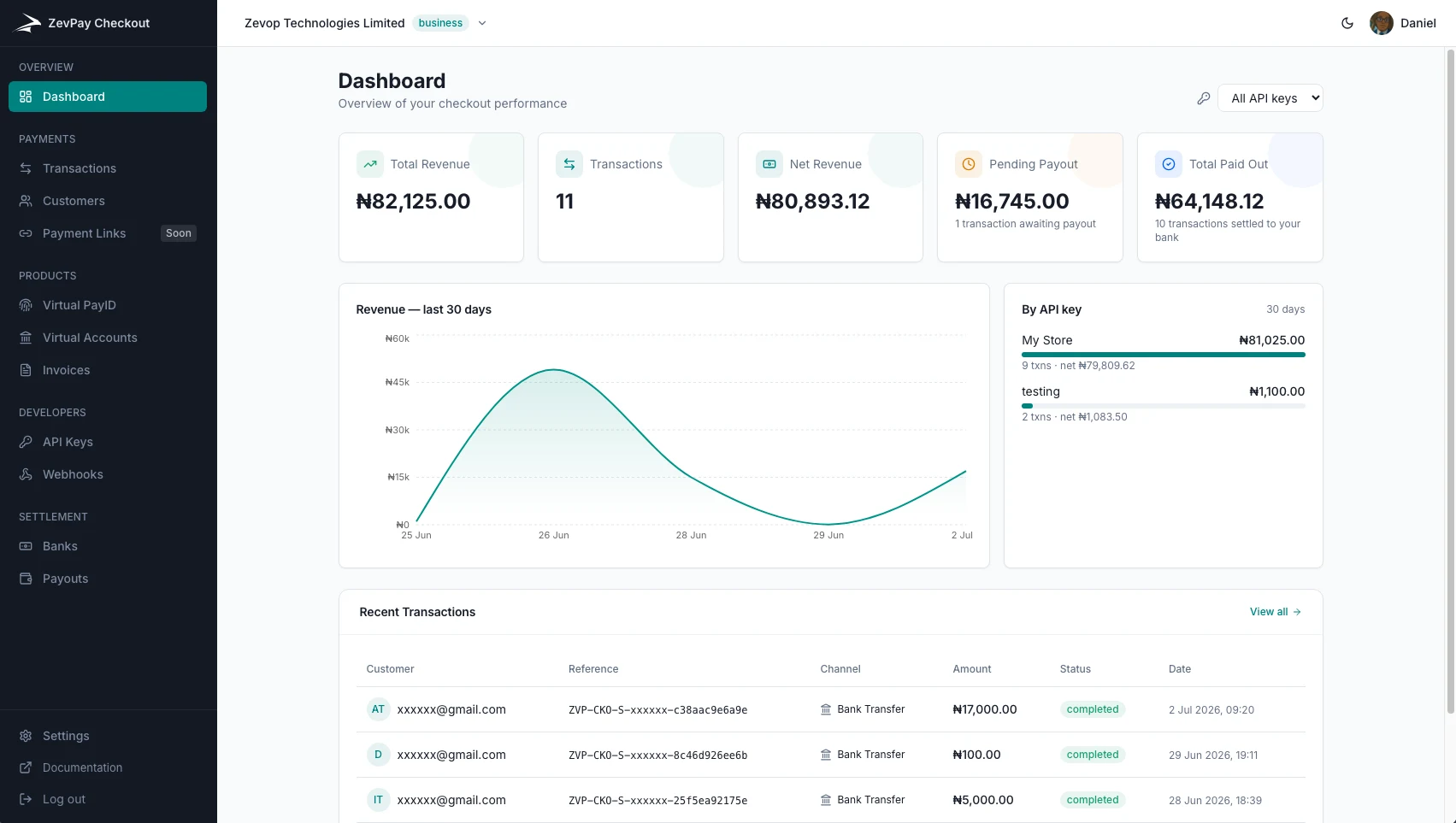Open the All API keys dropdown
1456x823 pixels.
(x=1270, y=98)
